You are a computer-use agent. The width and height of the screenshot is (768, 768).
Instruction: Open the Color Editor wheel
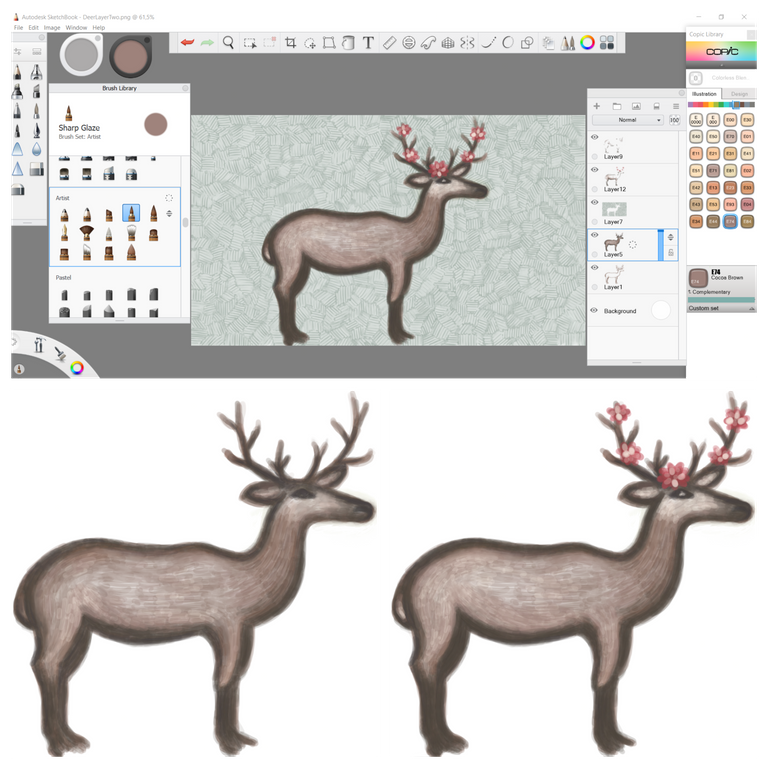click(x=587, y=43)
